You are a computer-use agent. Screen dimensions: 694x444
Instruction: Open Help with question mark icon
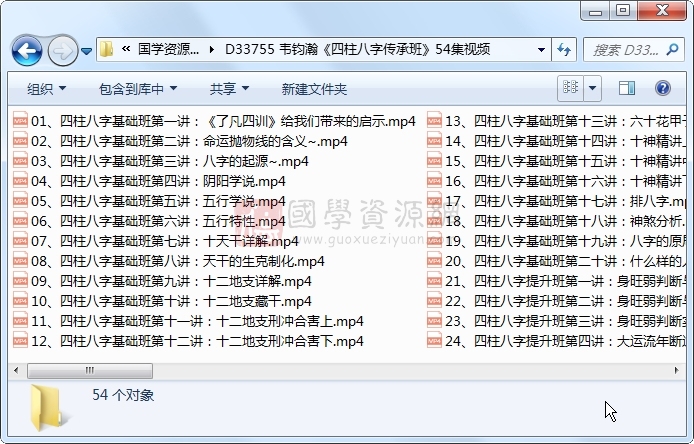click(663, 88)
